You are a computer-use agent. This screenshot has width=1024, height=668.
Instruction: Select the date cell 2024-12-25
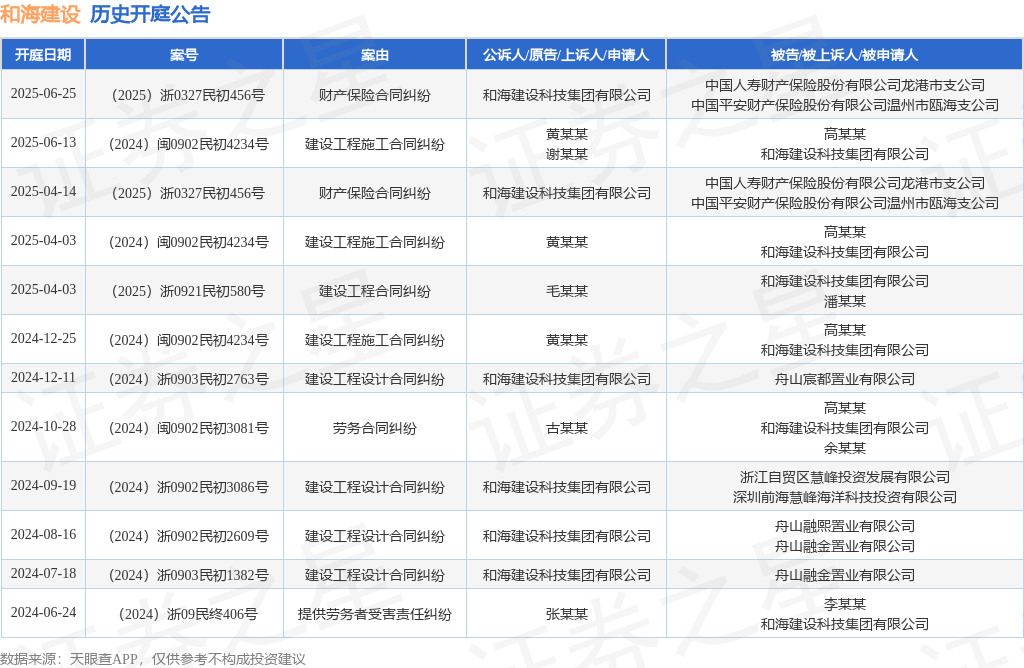(43, 338)
